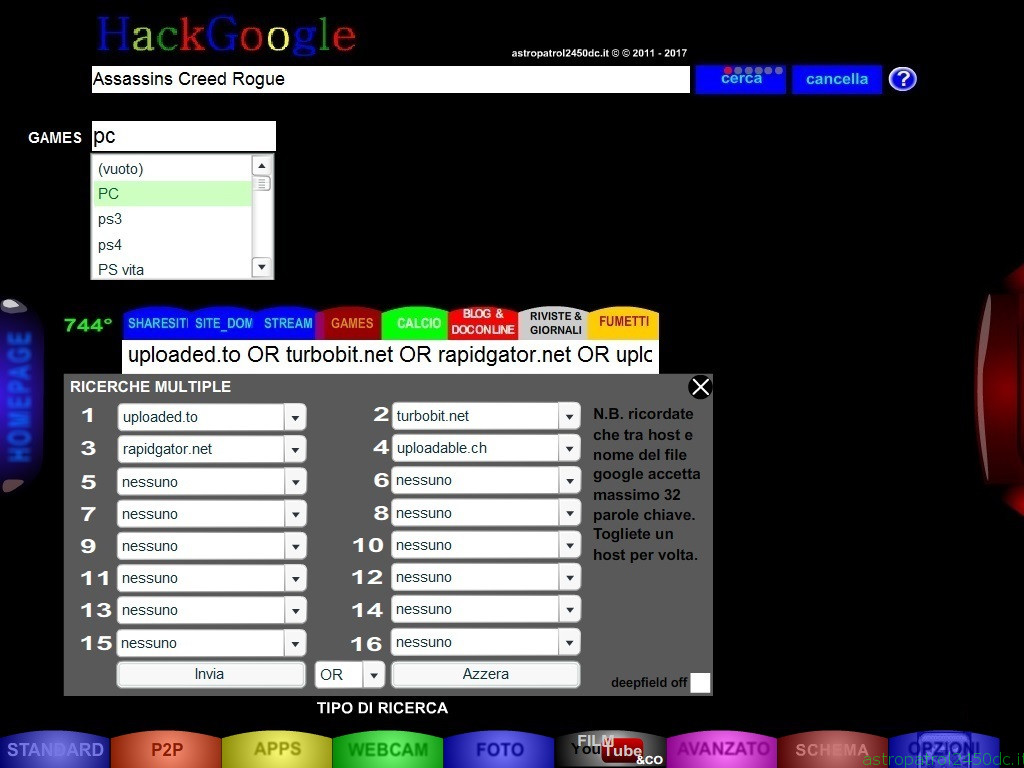Select FOTO search type

[499, 750]
